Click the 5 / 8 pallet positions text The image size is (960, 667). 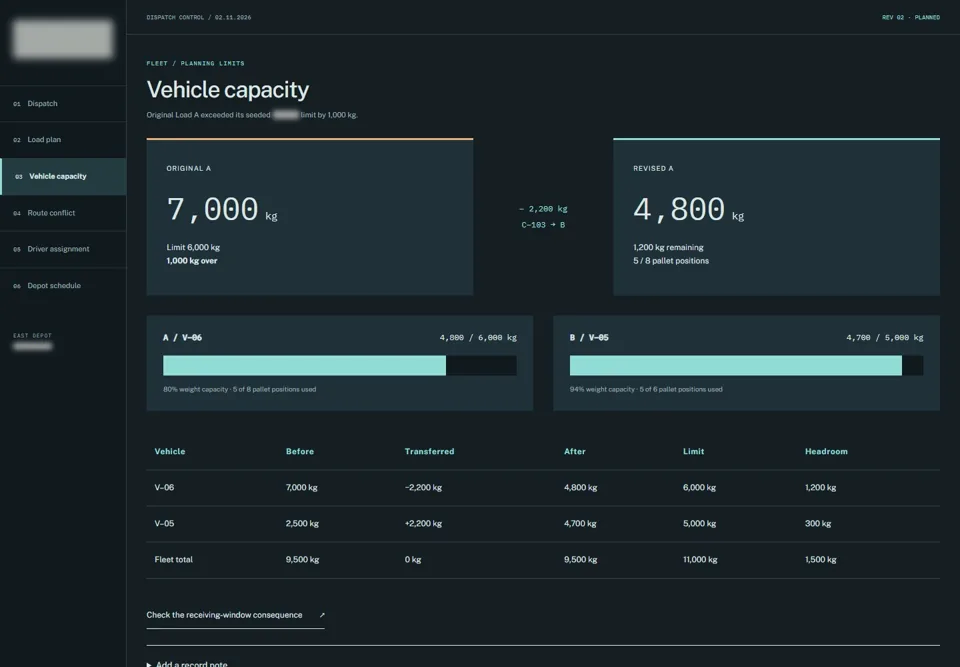click(x=670, y=261)
